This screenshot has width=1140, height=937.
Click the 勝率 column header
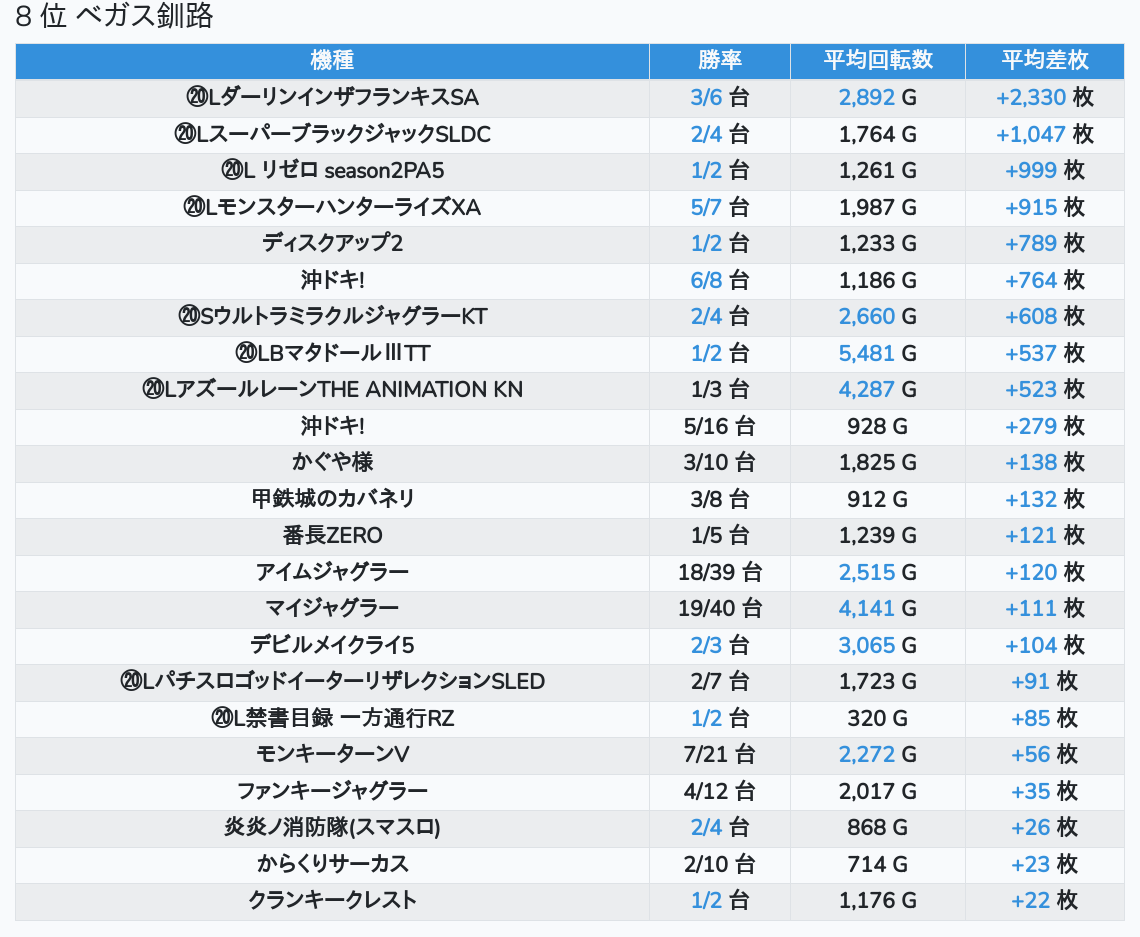pyautogui.click(x=720, y=60)
